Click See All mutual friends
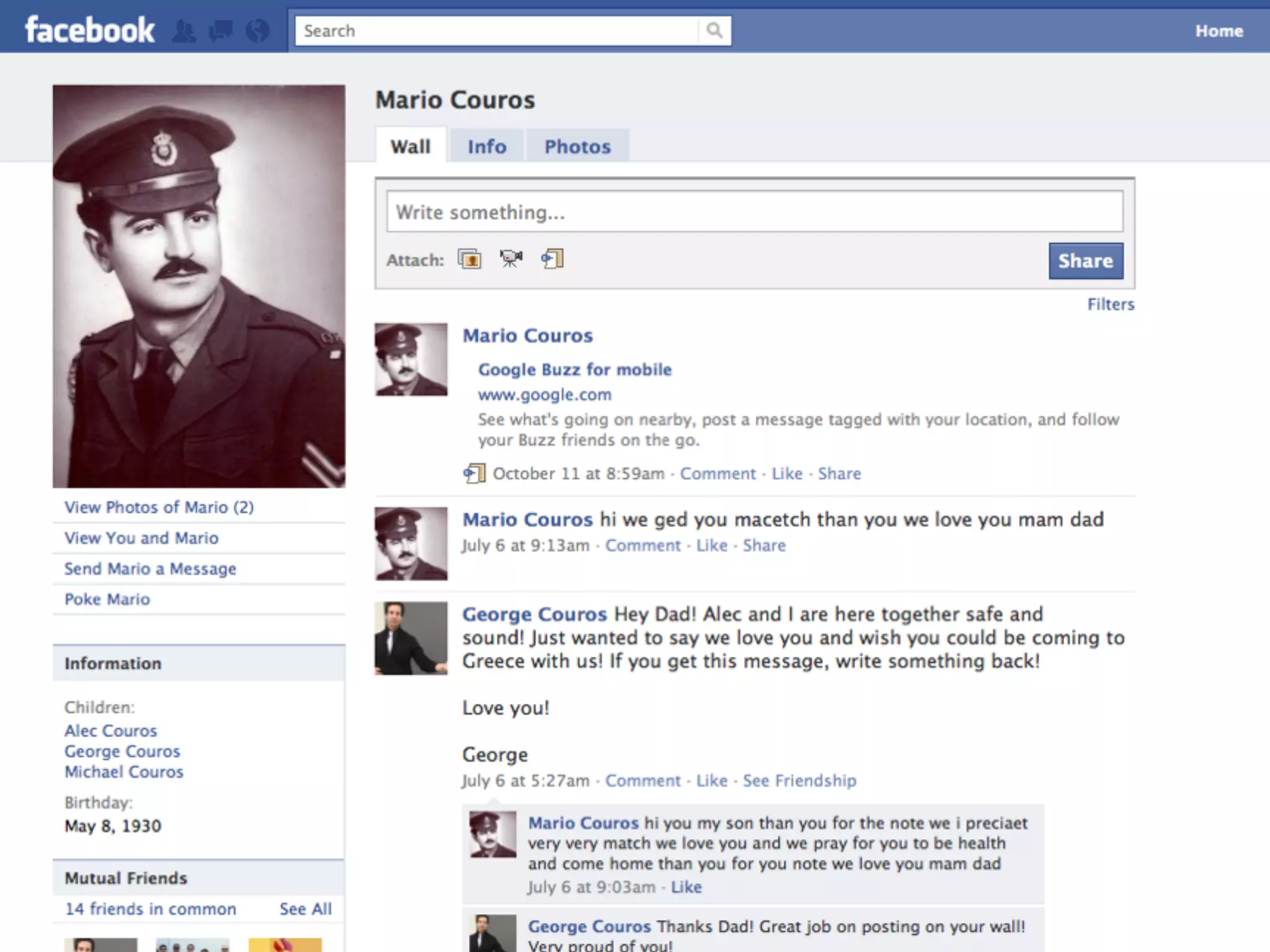Screen dimensions: 1270x952 point(305,909)
